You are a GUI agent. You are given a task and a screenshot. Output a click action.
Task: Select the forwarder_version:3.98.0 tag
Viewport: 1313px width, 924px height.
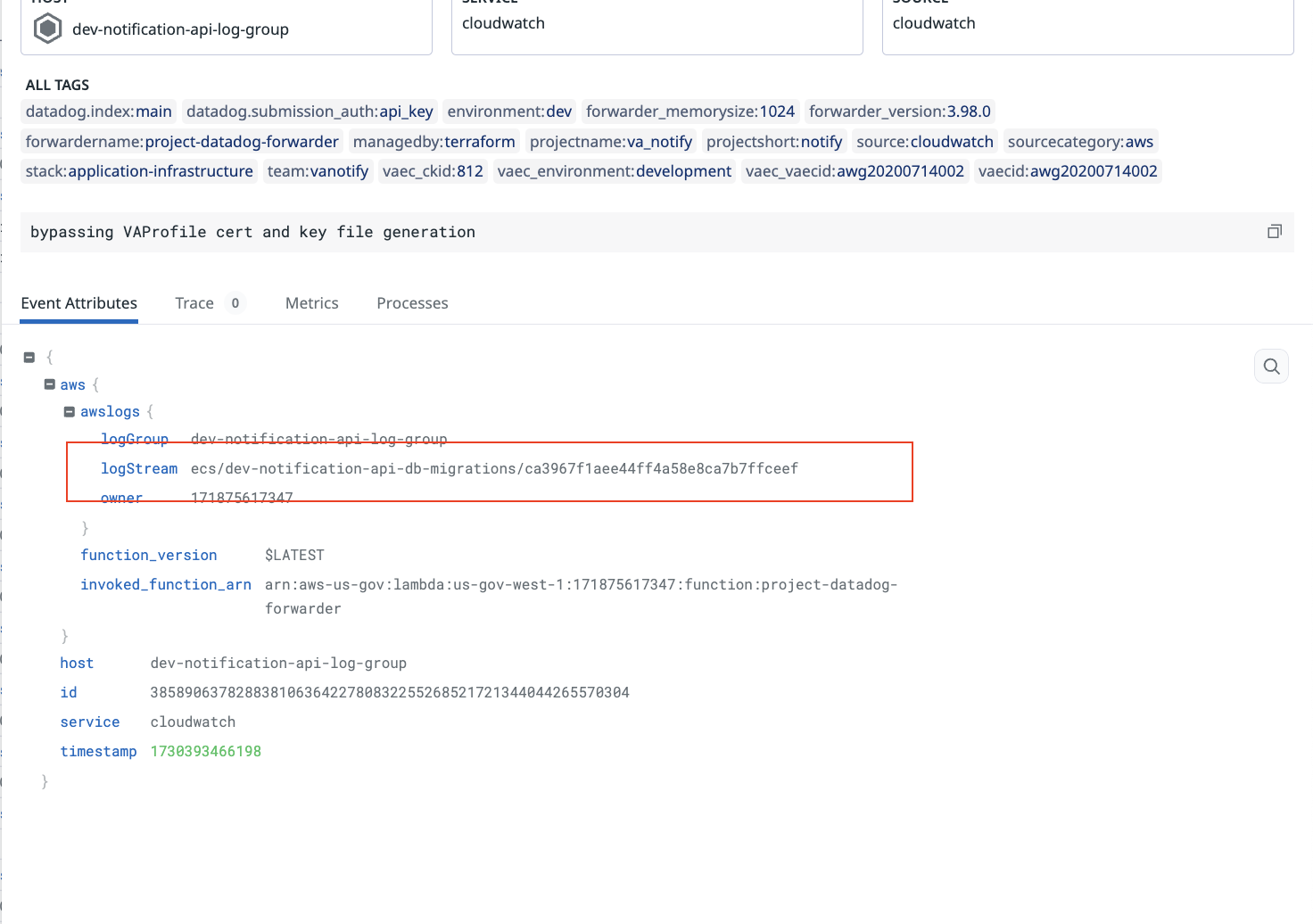coord(900,111)
